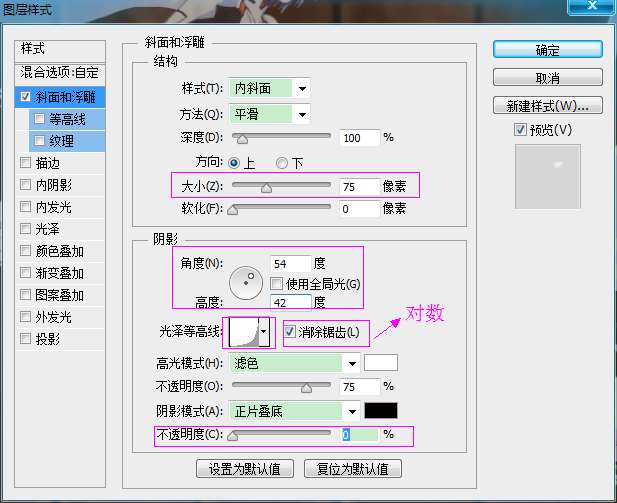This screenshot has width=617, height=503.
Task: Uncheck the 消除锯齿 anti-alias checkbox
Action: (290, 331)
